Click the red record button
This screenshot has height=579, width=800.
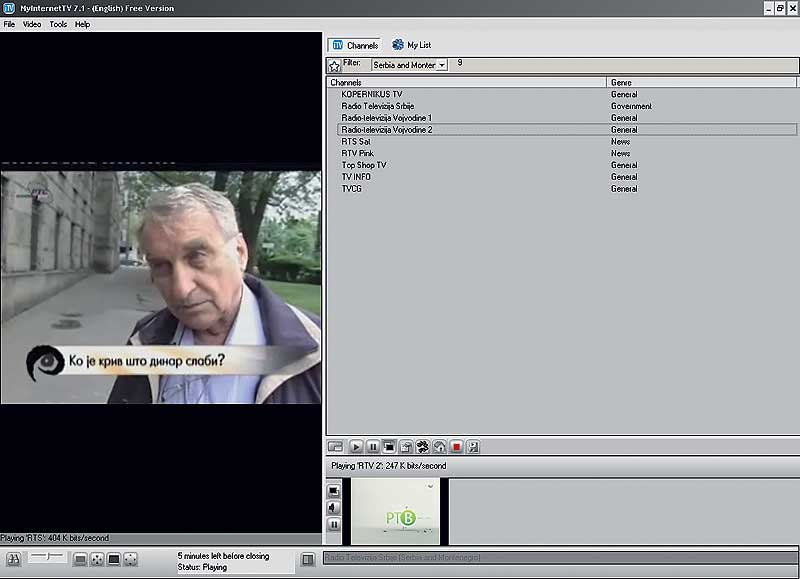click(x=456, y=447)
